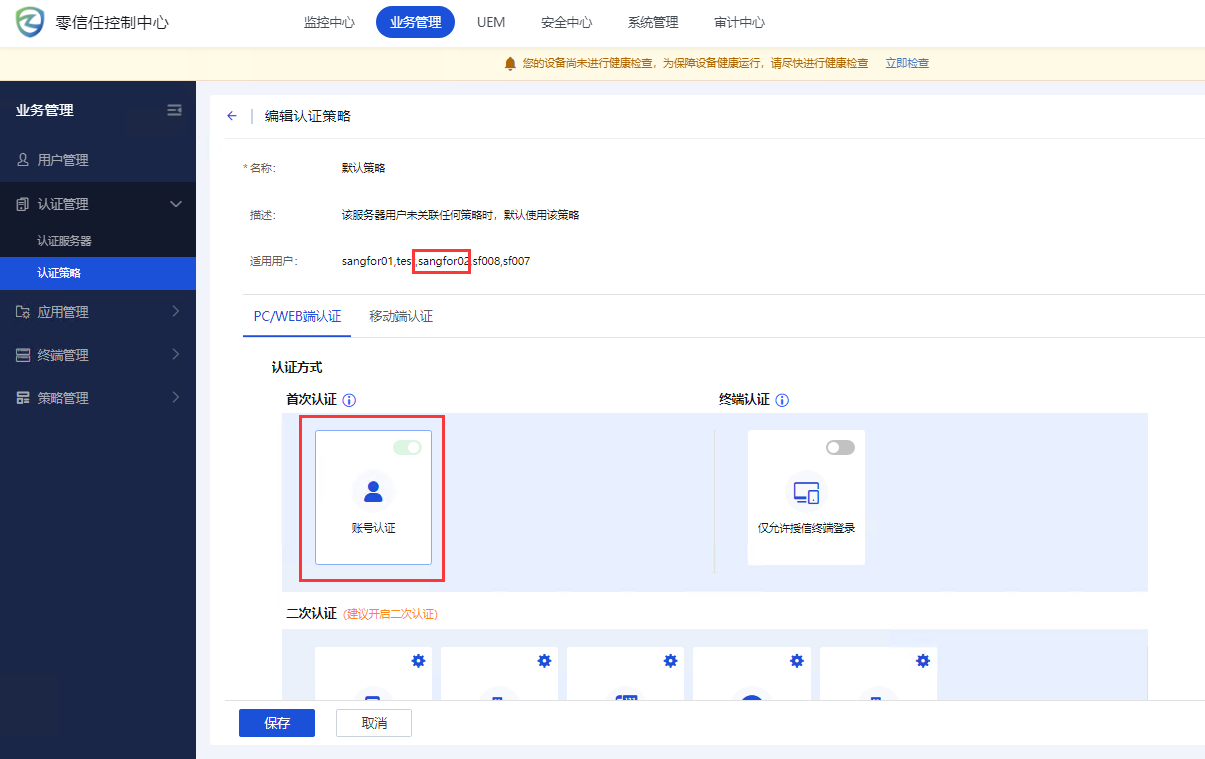Click the user sangfor01 in the 适用用户 list
Image resolution: width=1205 pixels, height=759 pixels.
367,262
